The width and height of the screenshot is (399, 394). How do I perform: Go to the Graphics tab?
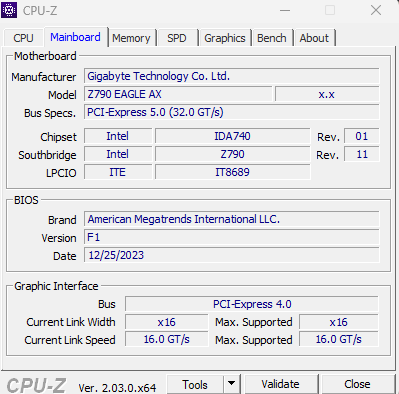pos(225,38)
